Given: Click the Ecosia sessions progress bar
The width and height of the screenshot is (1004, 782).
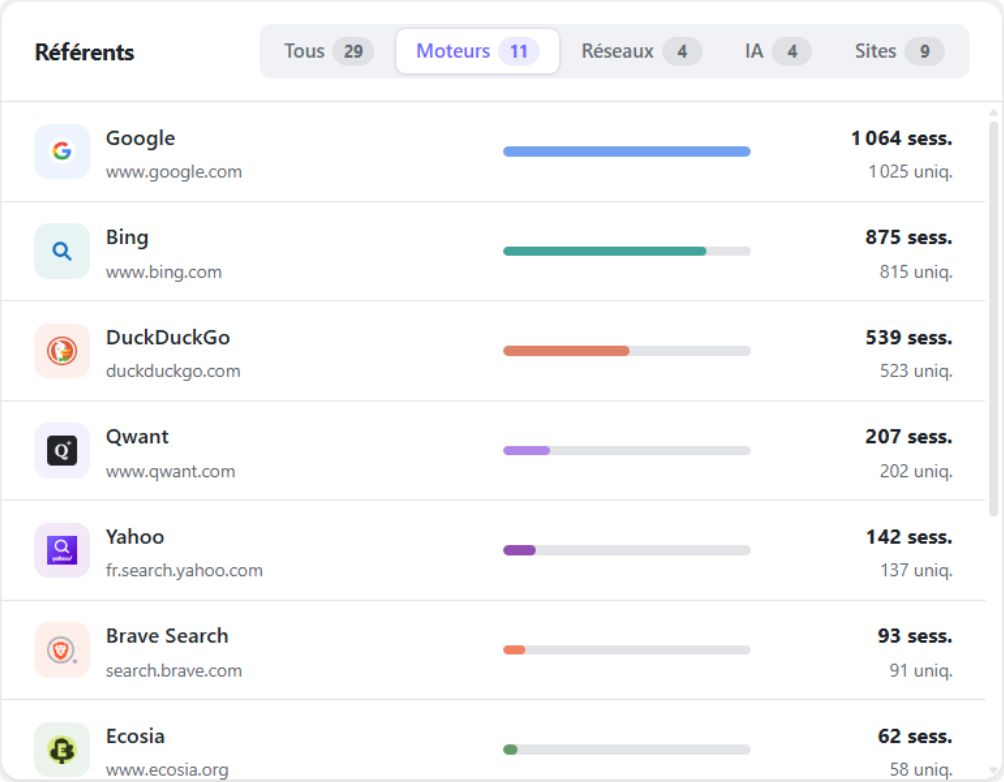Looking at the screenshot, I should click(627, 749).
